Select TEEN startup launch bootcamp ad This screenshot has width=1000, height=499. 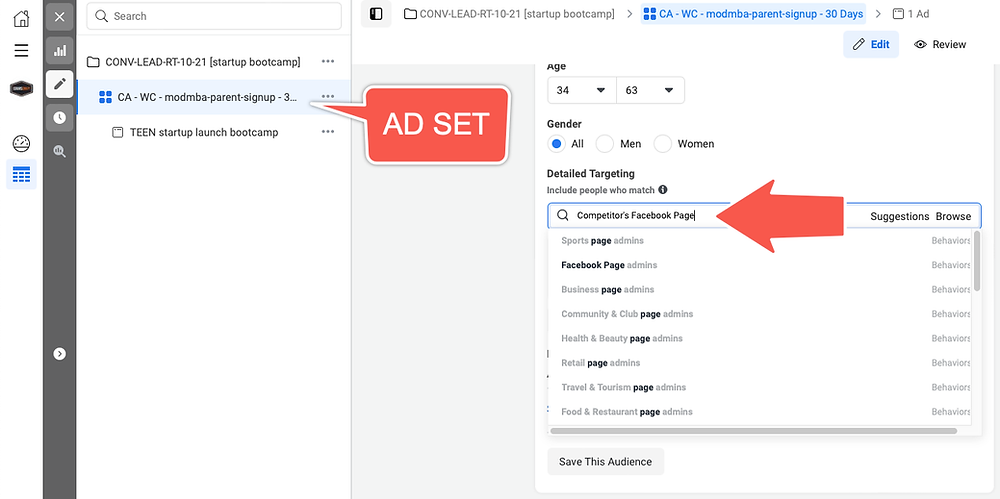pyautogui.click(x=203, y=133)
